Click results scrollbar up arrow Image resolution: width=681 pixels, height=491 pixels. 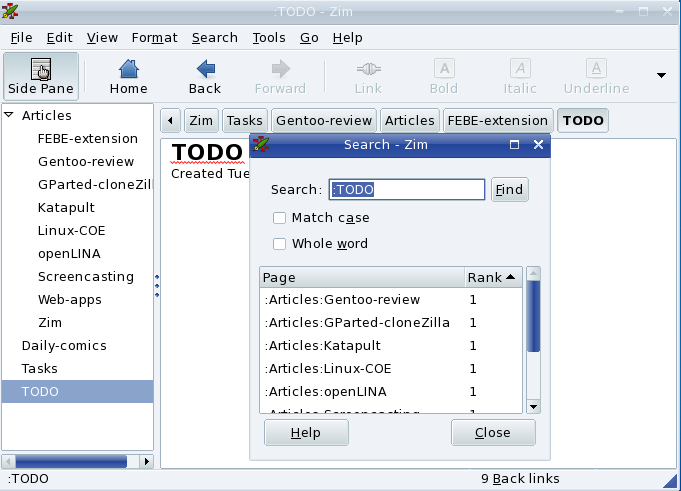click(533, 274)
